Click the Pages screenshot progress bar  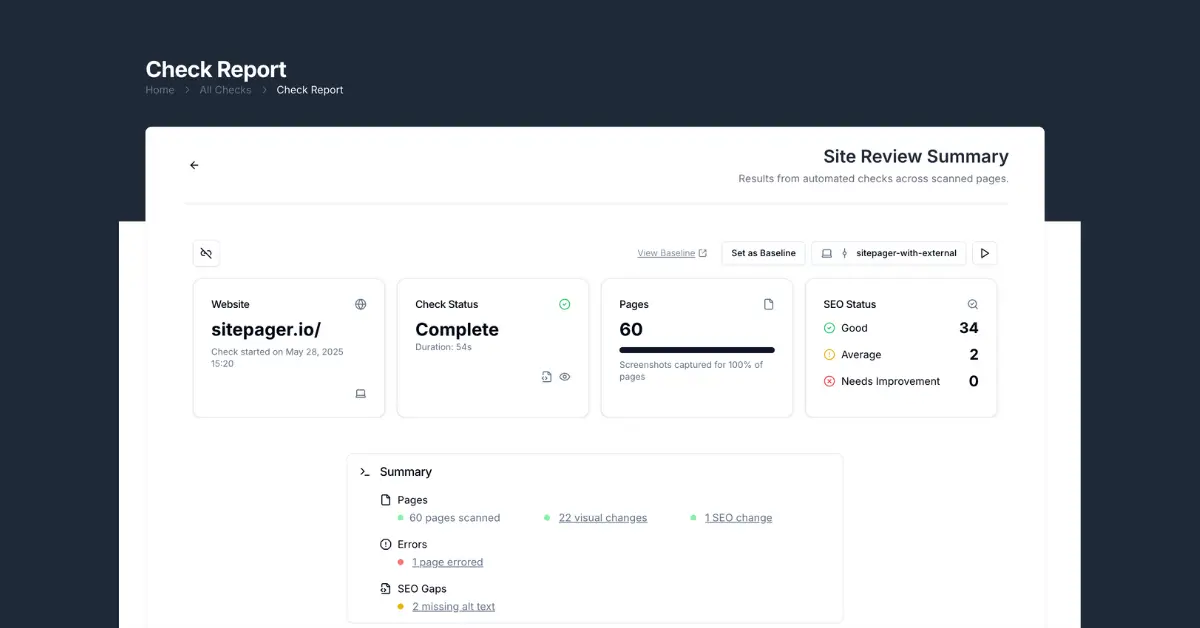click(696, 350)
